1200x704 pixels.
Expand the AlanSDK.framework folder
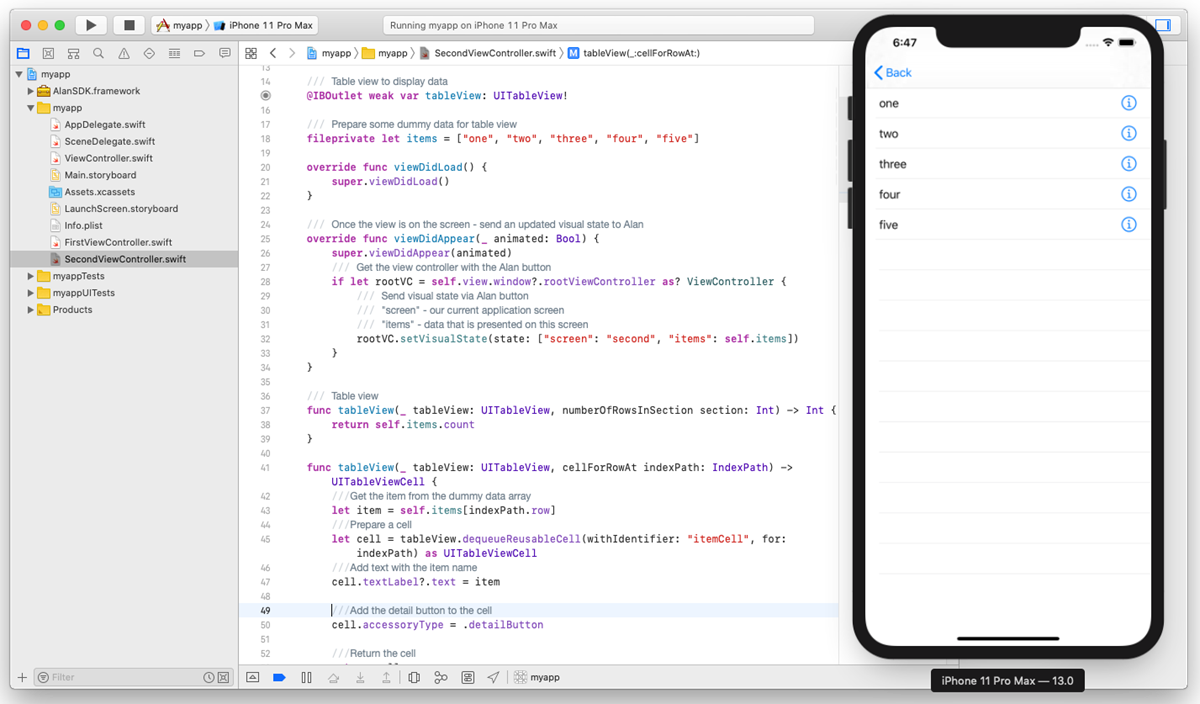point(30,90)
